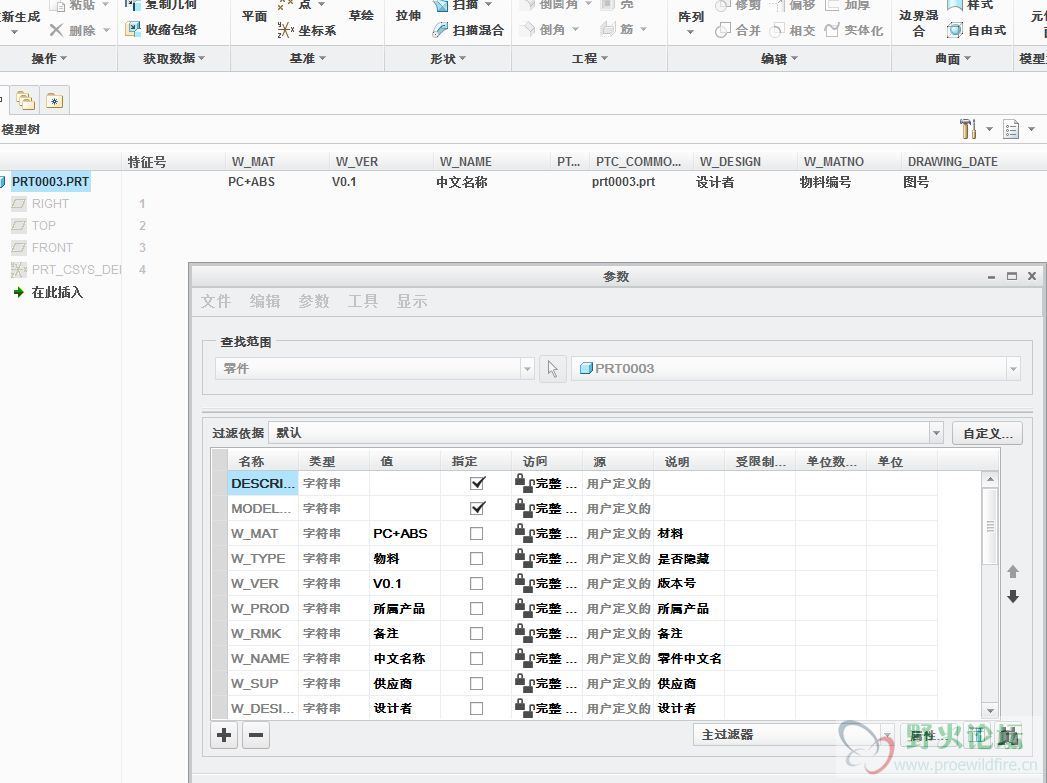Viewport: 1047px width, 783px height.
Task: Check the Designate box for W_NAME
Action: point(476,658)
